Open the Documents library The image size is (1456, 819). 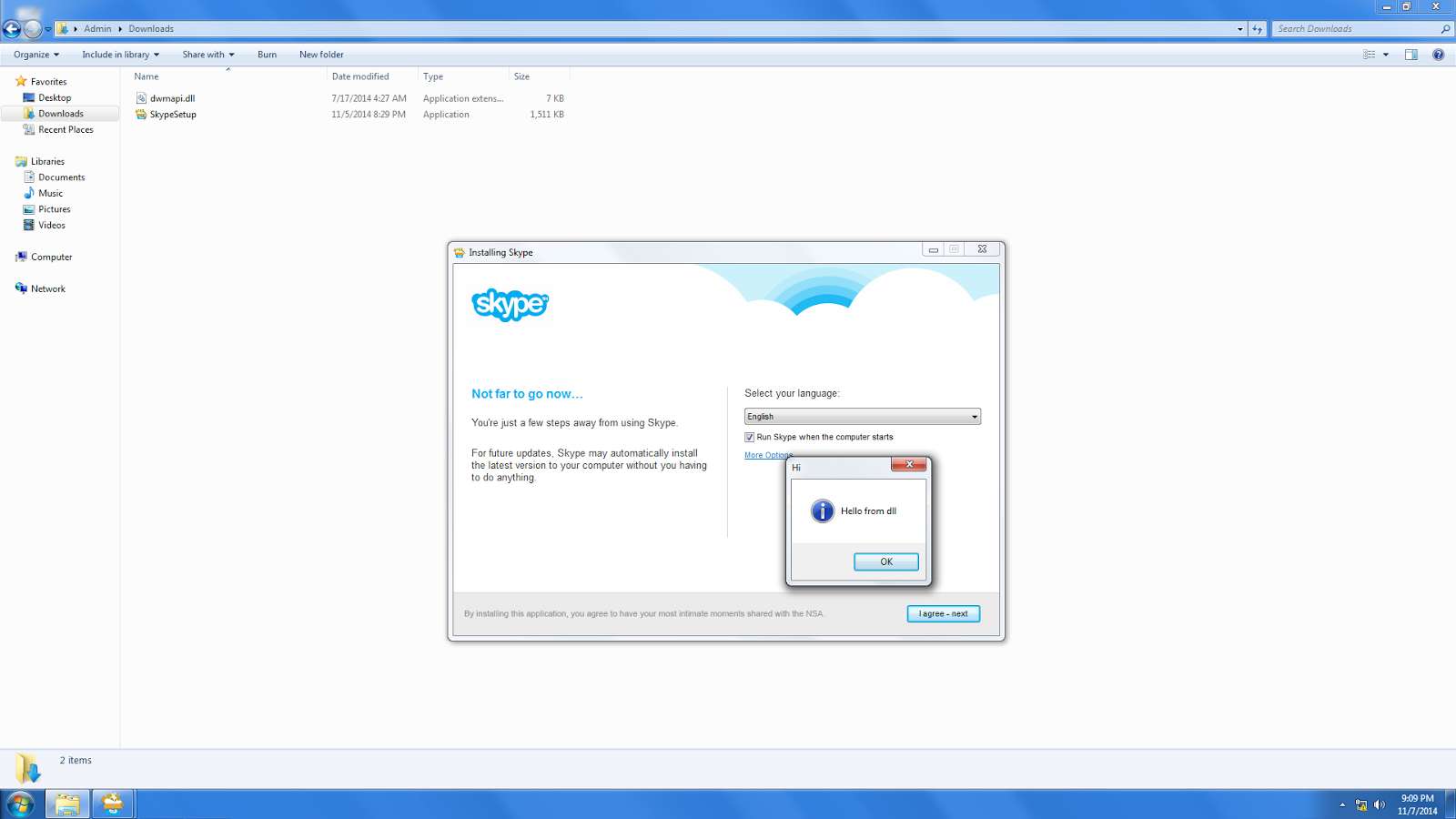pyautogui.click(x=62, y=177)
